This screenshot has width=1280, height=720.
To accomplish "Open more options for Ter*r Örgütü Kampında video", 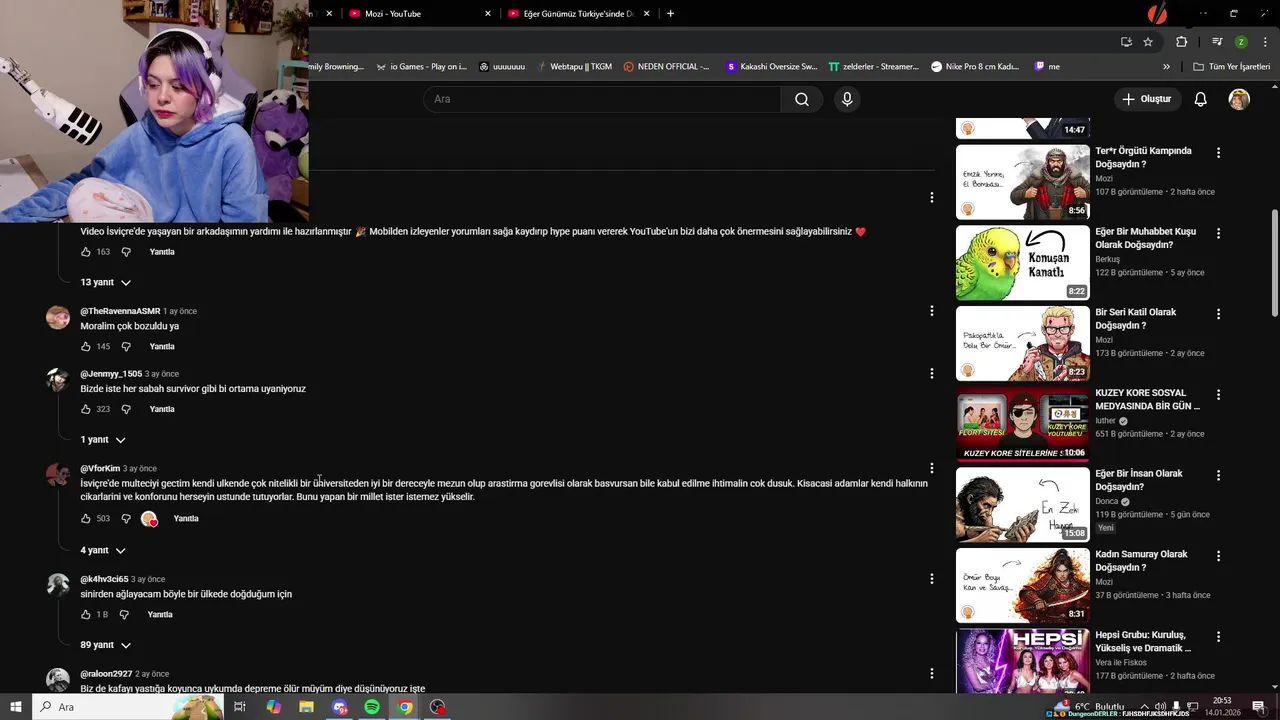I will point(1218,153).
